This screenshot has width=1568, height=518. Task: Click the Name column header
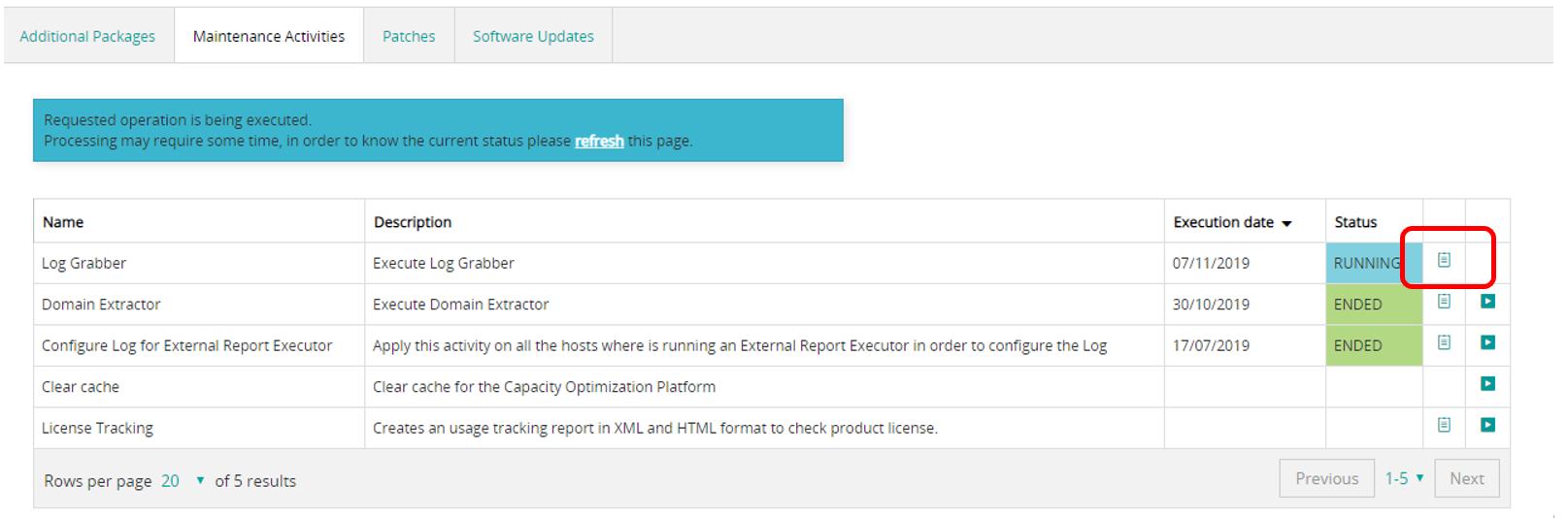(63, 222)
